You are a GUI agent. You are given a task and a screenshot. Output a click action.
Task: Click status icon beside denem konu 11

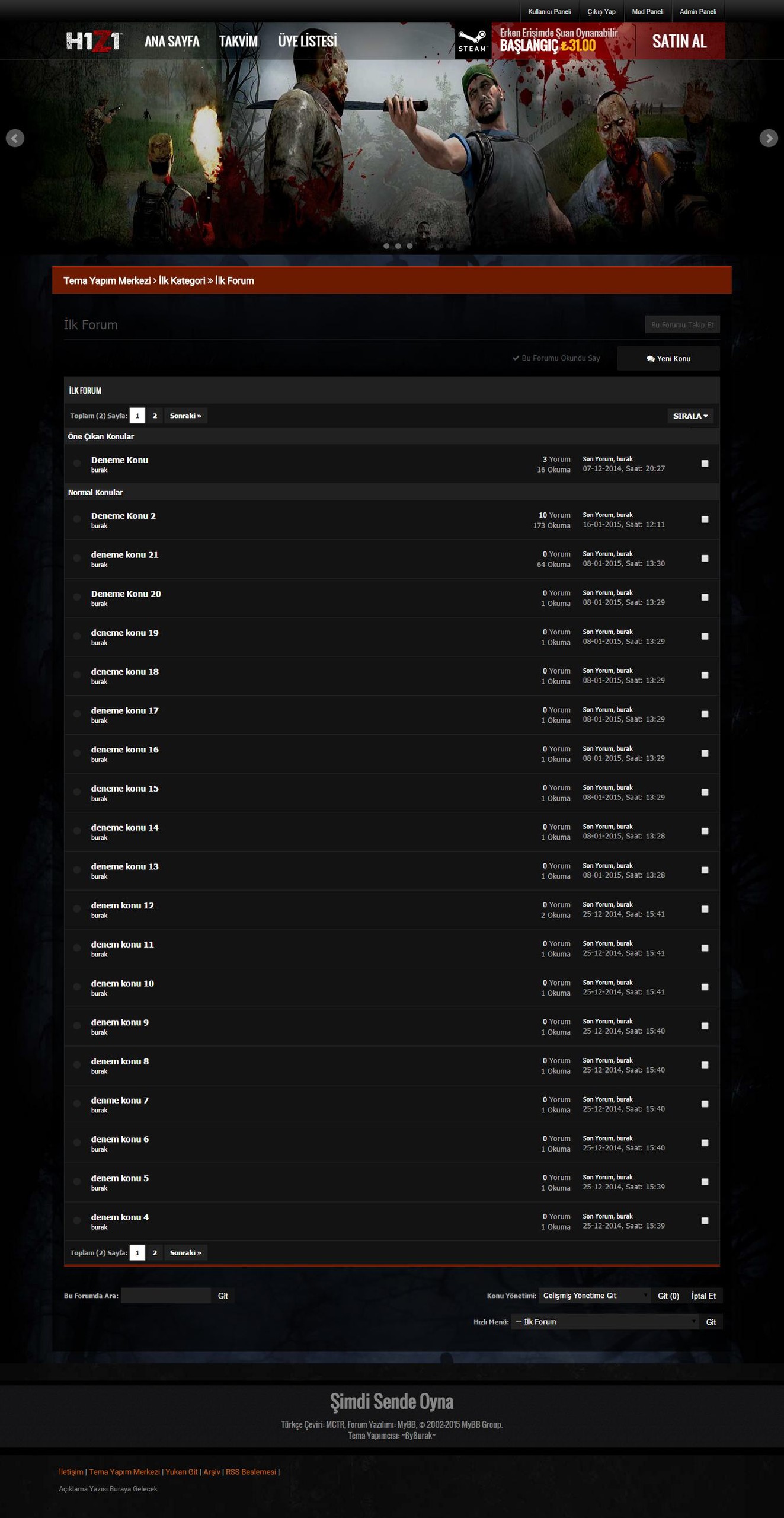[x=77, y=948]
